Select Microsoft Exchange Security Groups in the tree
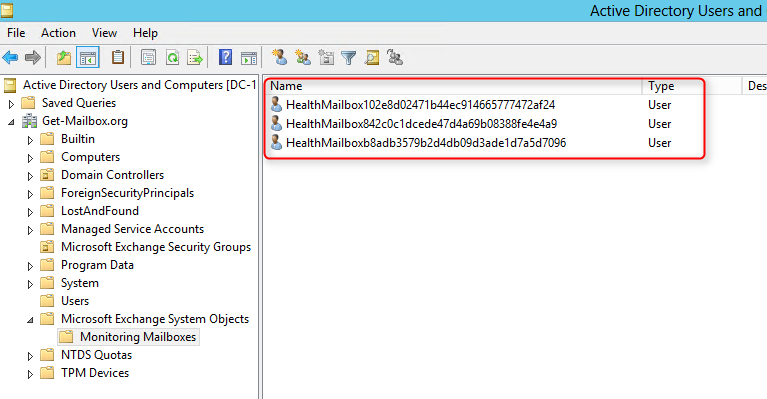767x399 pixels. coord(156,247)
